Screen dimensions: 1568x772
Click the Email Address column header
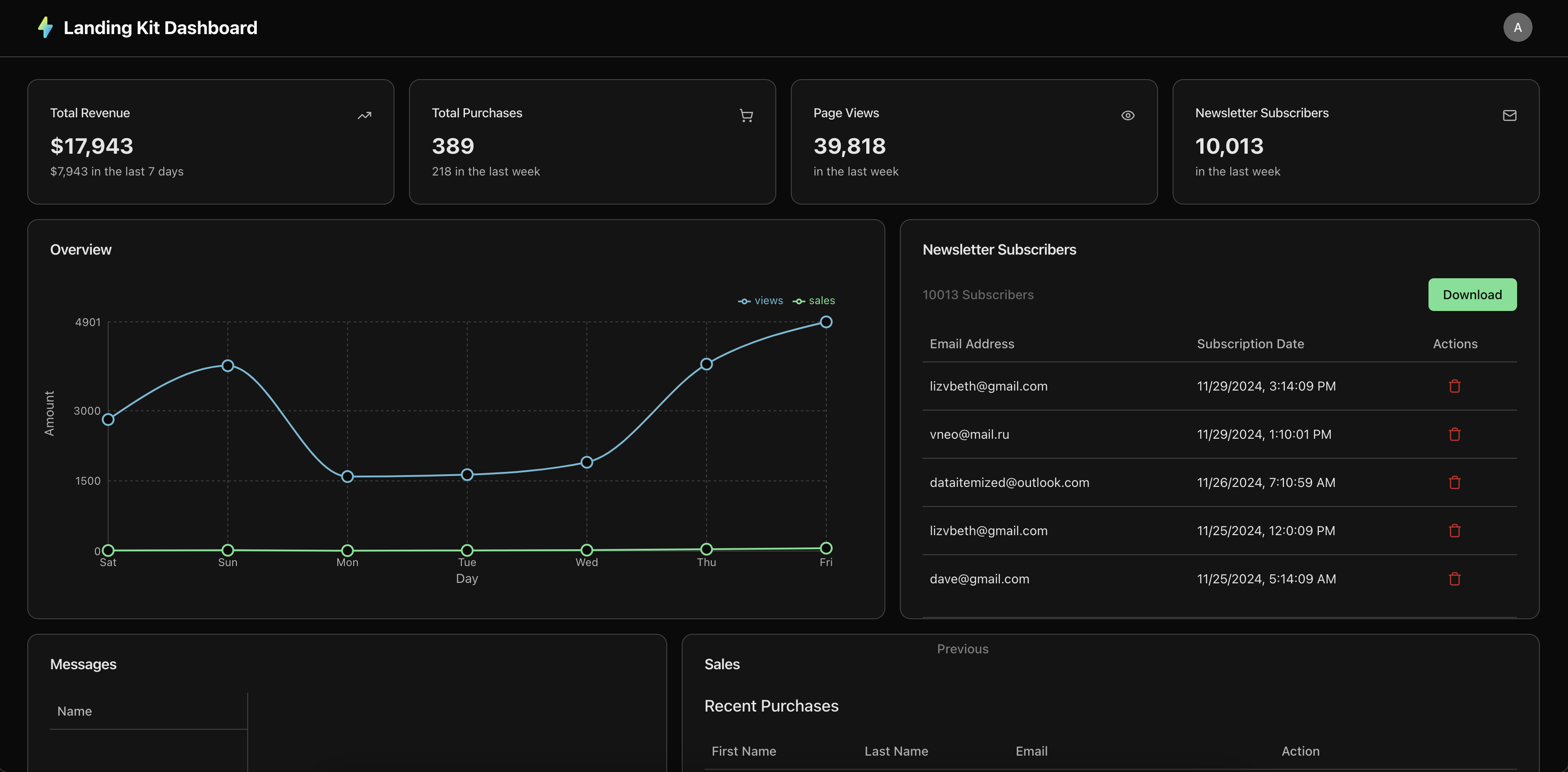pos(972,344)
